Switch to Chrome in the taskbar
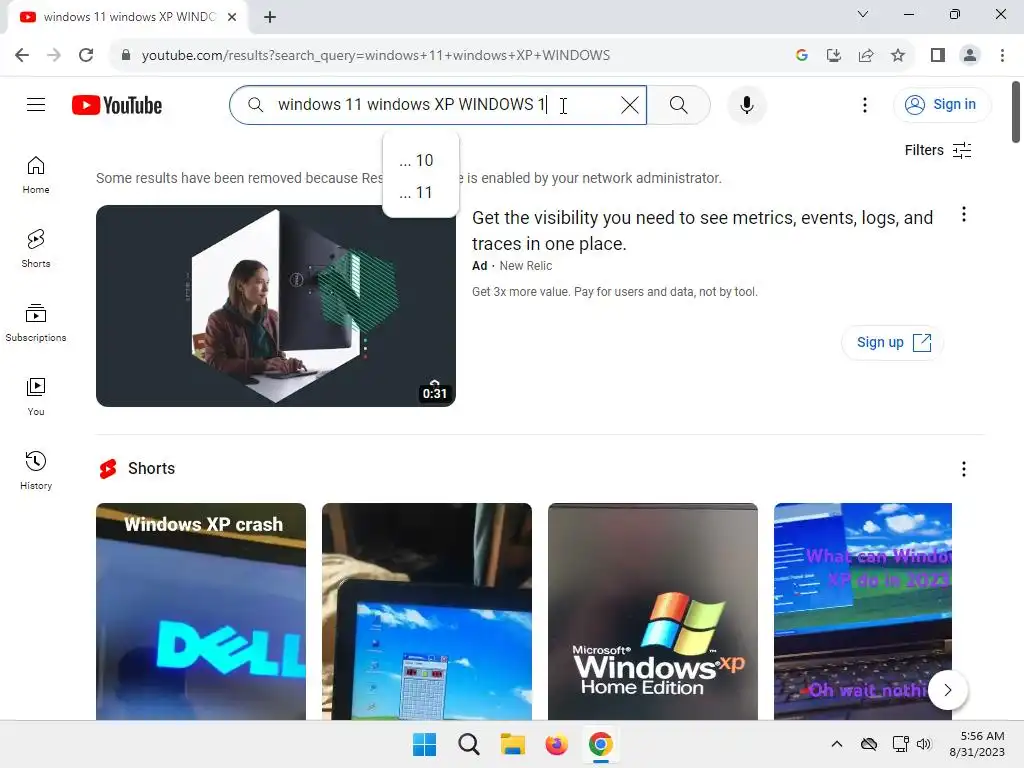Viewport: 1024px width, 768px height. click(x=600, y=744)
